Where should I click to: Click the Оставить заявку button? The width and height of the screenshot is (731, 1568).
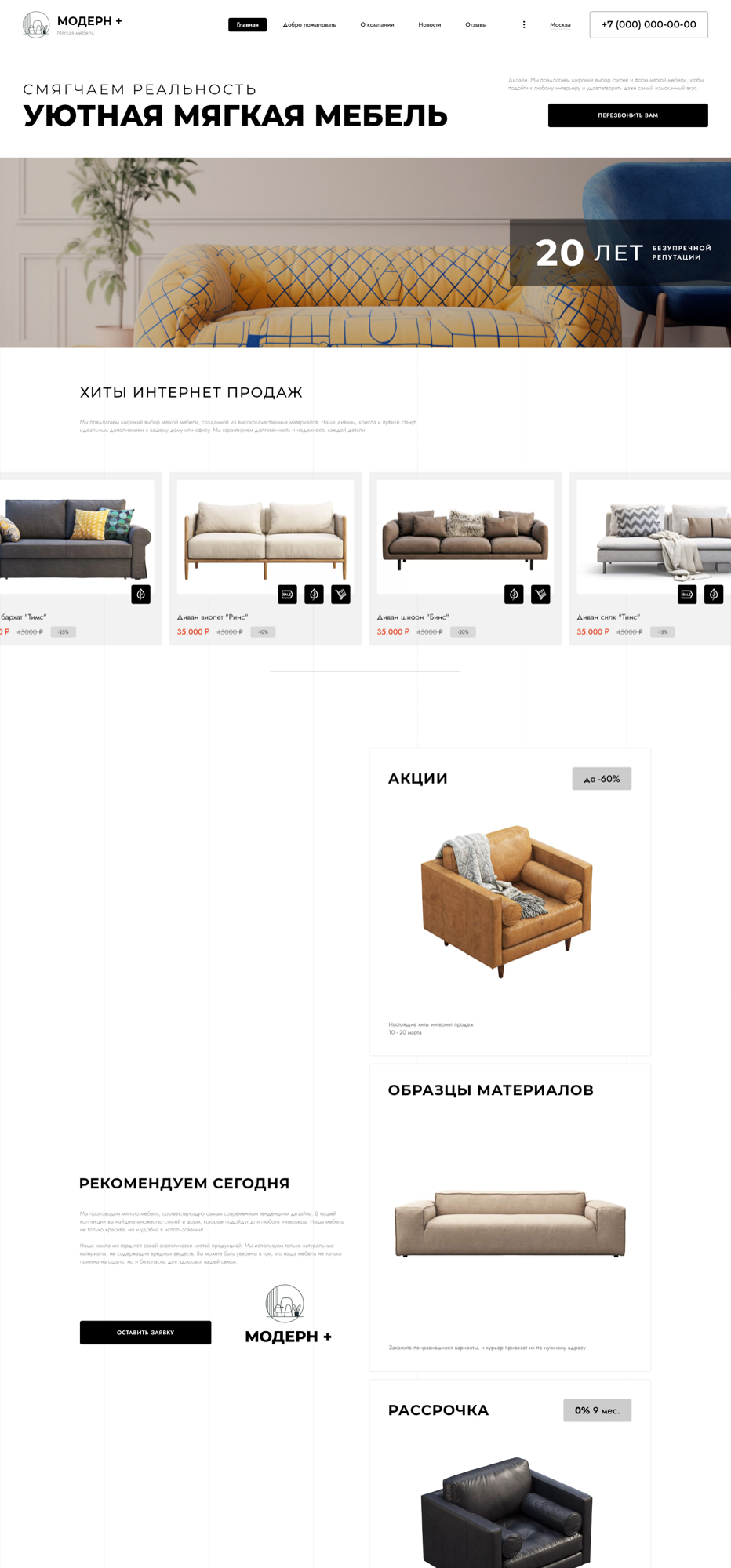145,1333
